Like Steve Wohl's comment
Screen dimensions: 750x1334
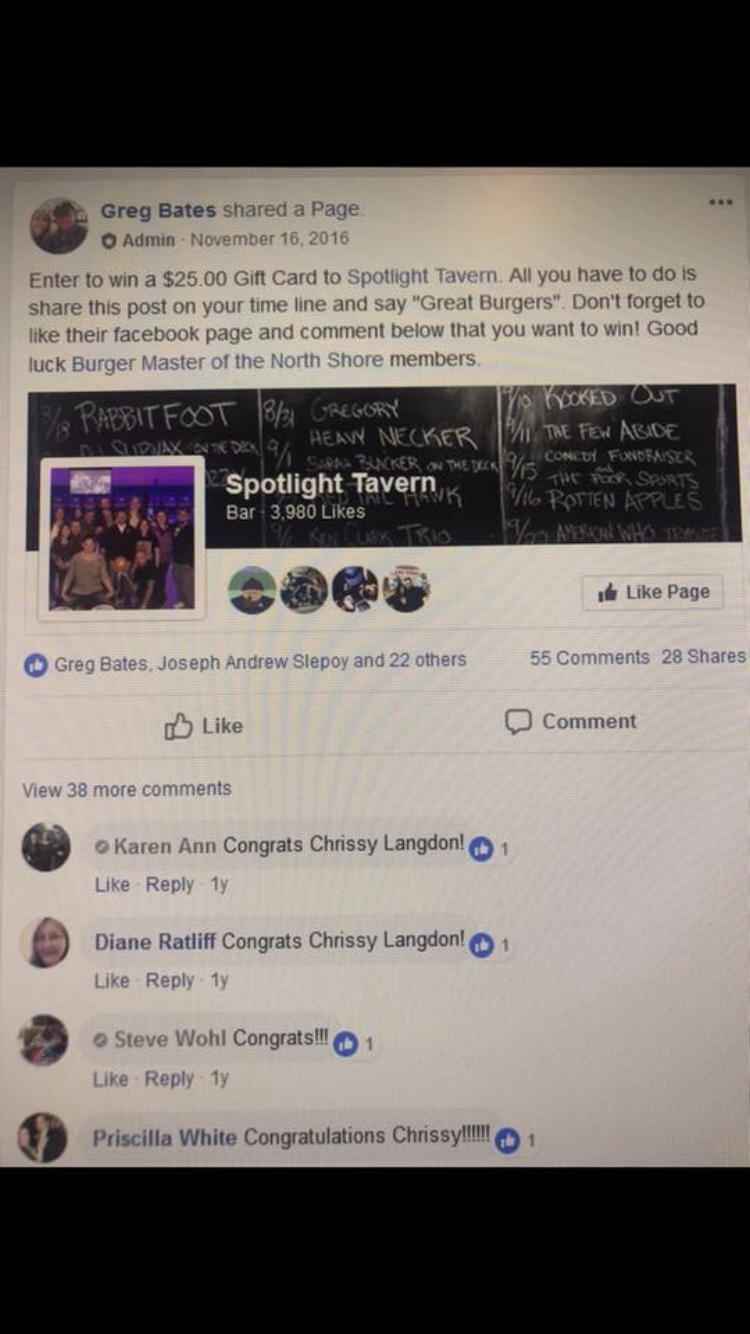[x=111, y=1079]
